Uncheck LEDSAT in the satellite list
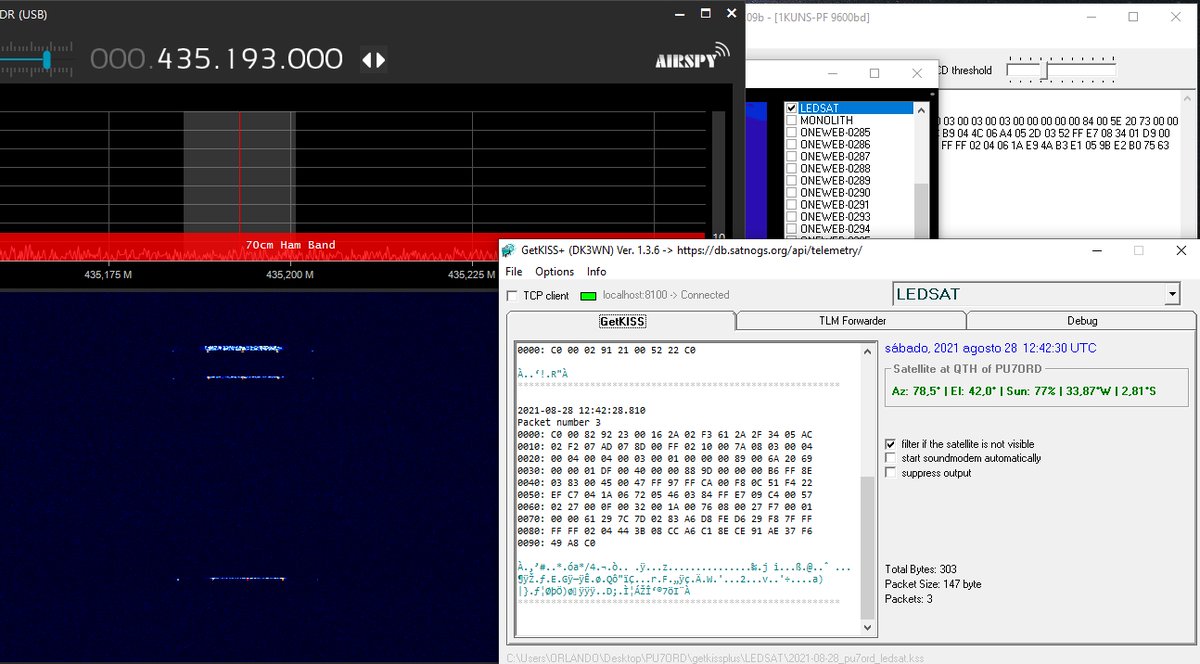 point(792,108)
